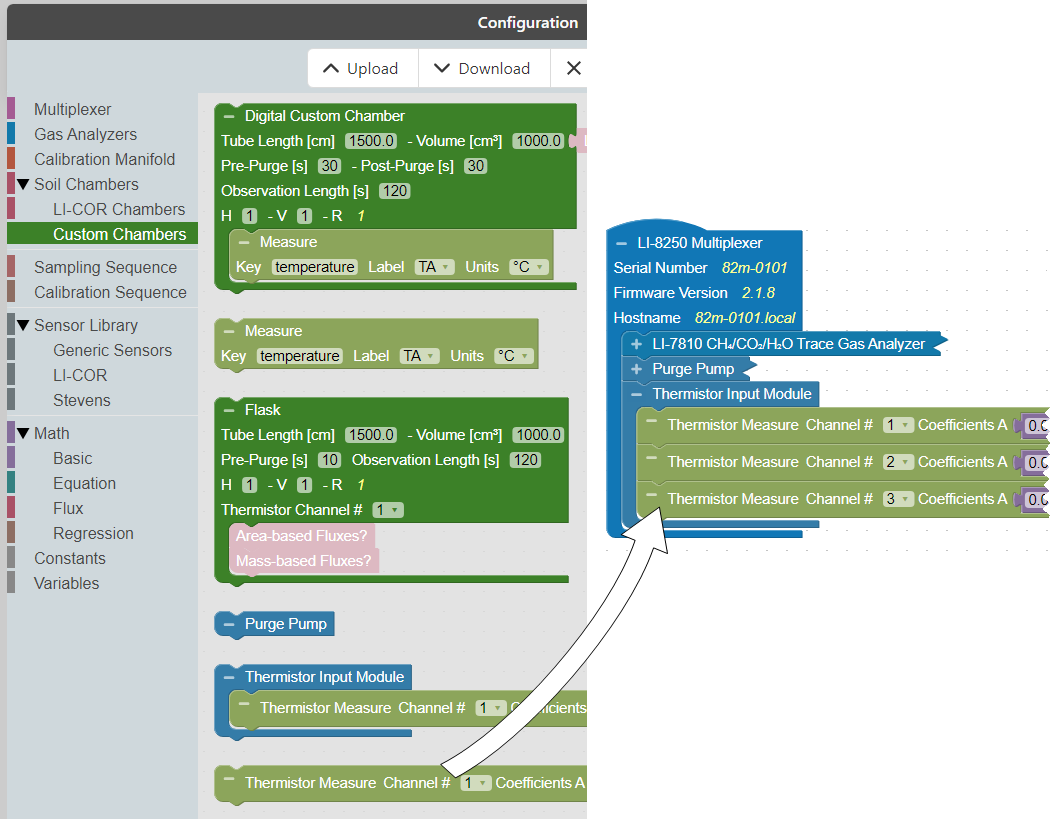Viewport: 1060px width, 819px height.
Task: Edit Post-Purge field in Digital Custom Chamber
Action: [476, 166]
